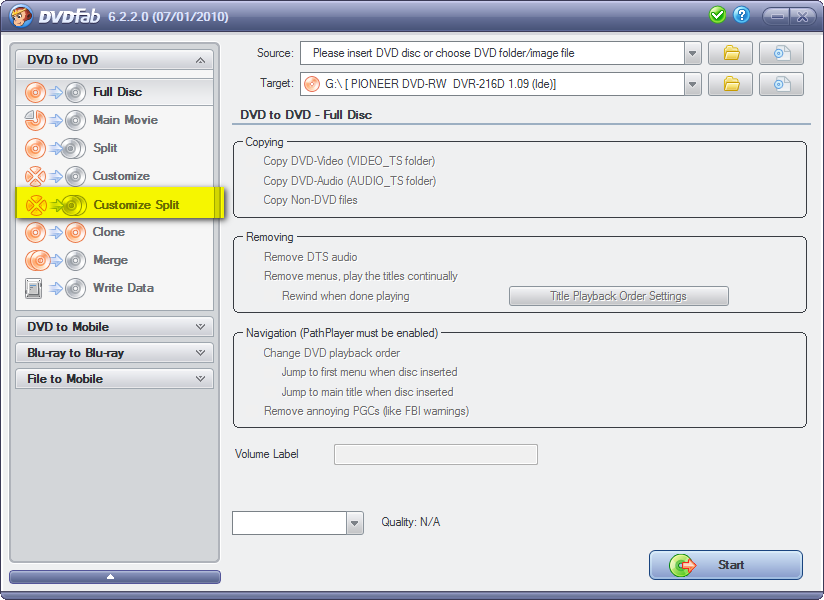
Task: Toggle Remove DTS audio option
Action: 310,257
